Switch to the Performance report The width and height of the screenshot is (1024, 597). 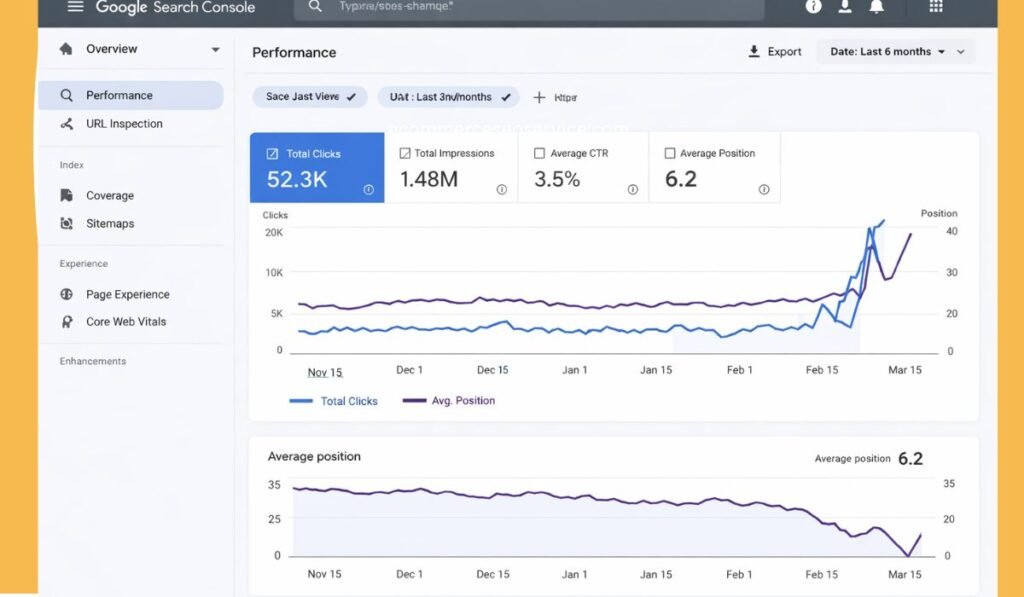point(122,95)
